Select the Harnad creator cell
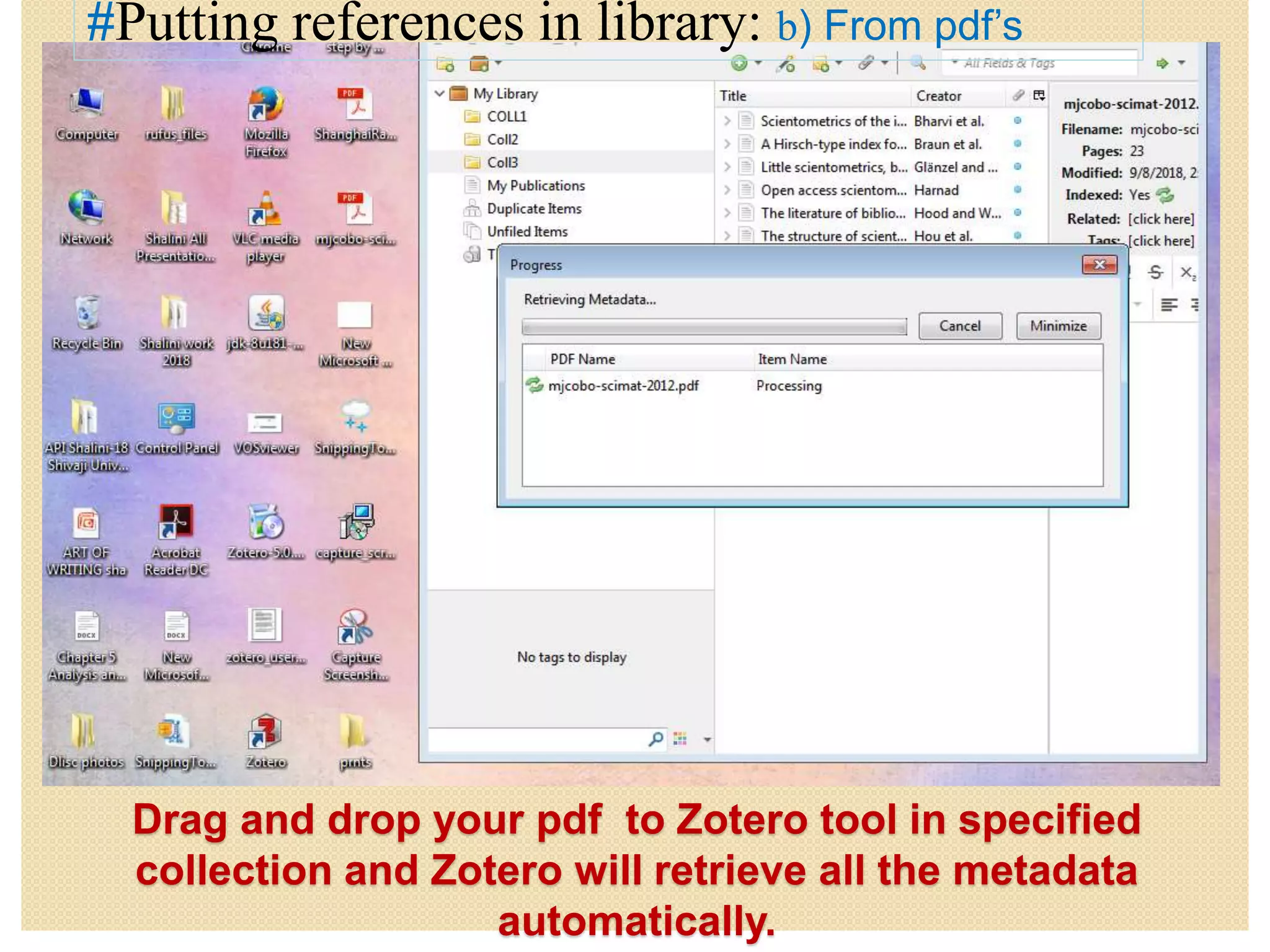The image size is (1270, 952). coord(936,190)
